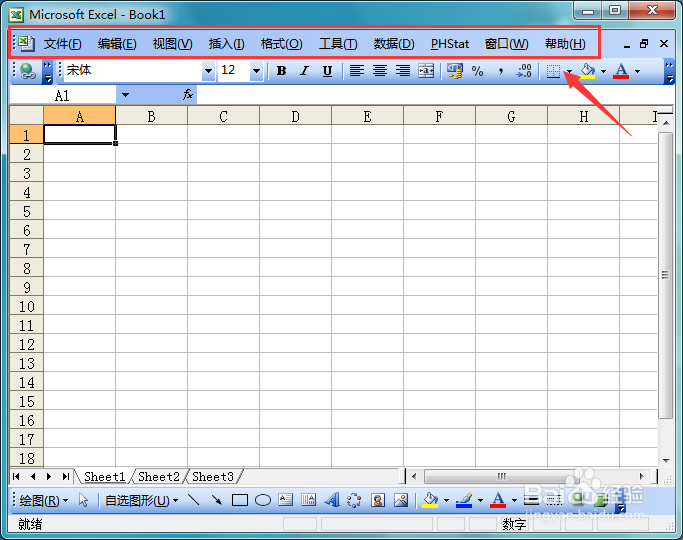Select the Rectangle drawing tool
This screenshot has width=683, height=540.
click(x=240, y=500)
